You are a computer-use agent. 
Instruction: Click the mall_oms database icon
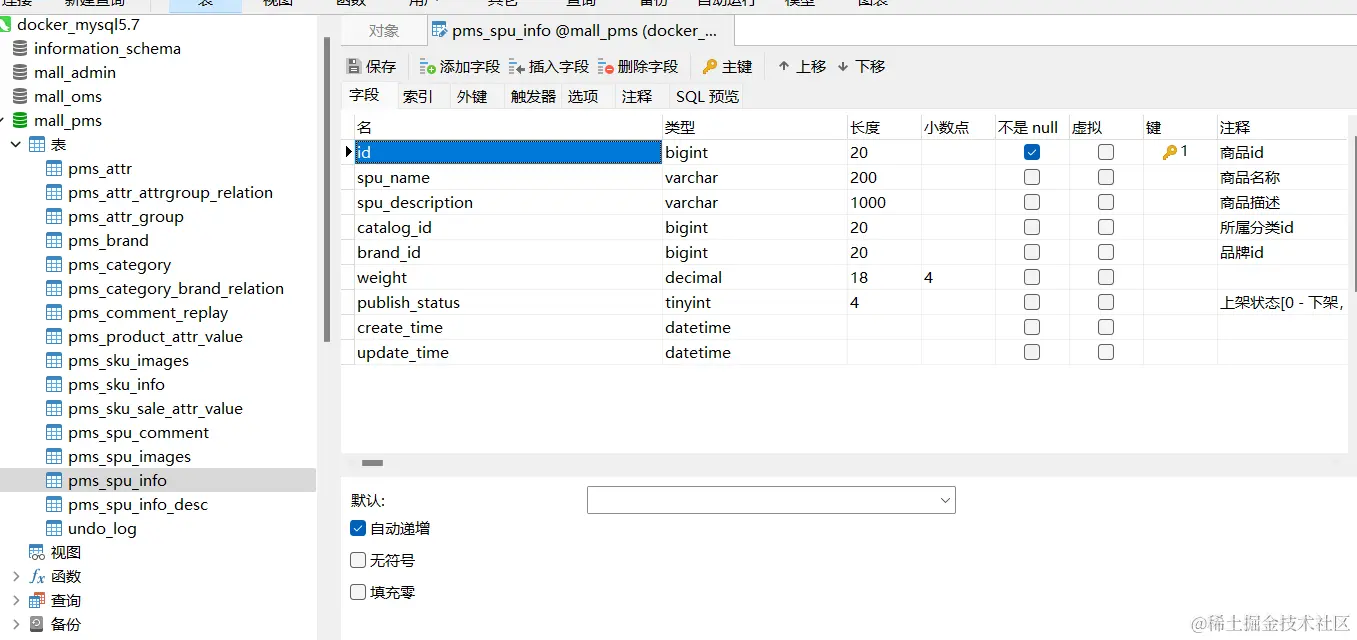[x=19, y=96]
